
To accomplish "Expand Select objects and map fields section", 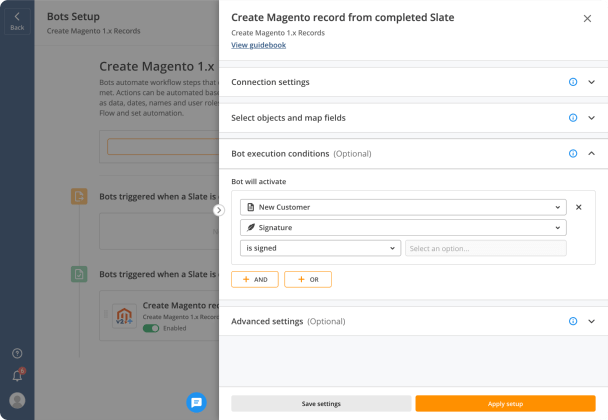I will pos(591,118).
